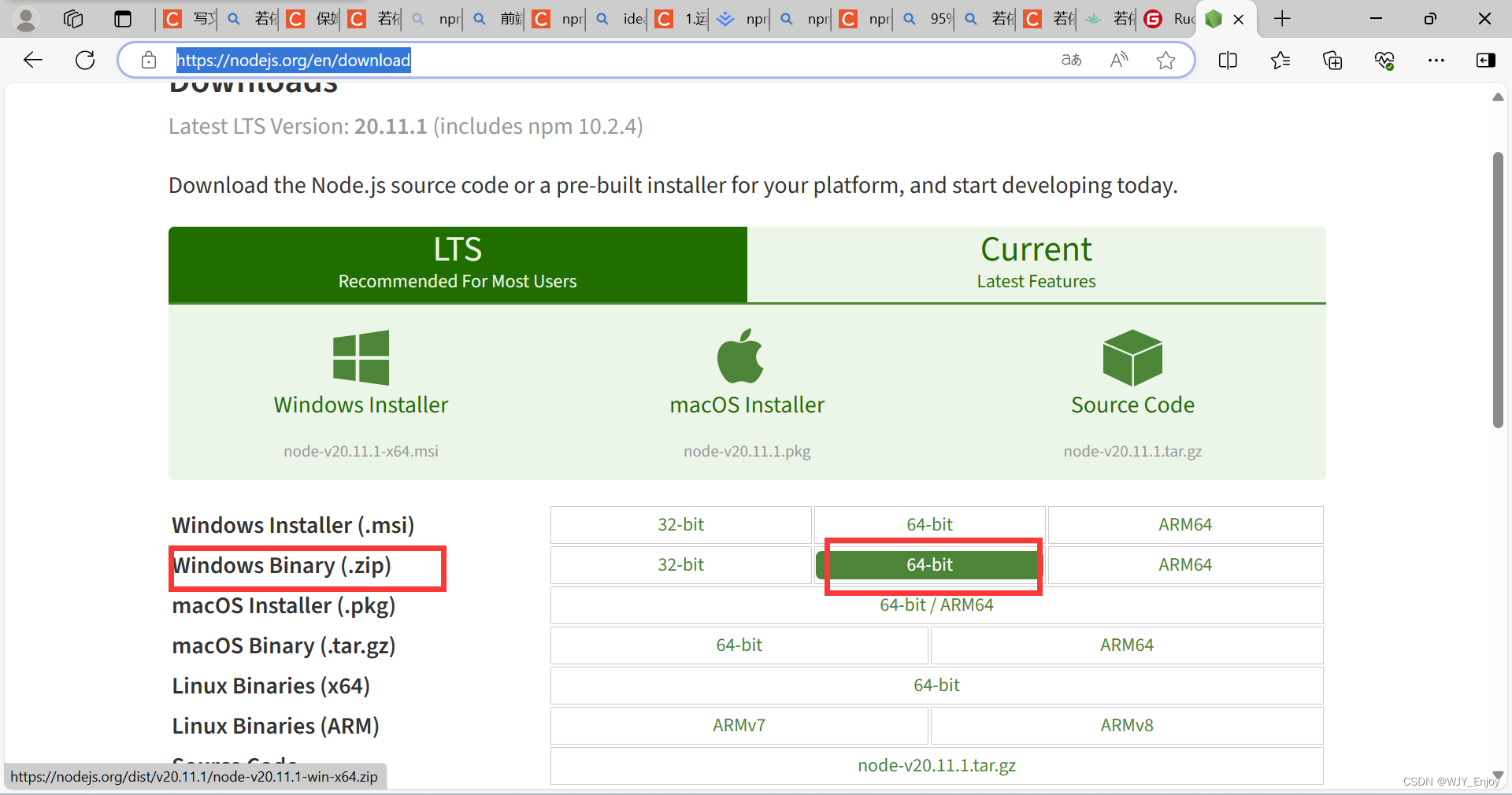Download Linux Binaries ARMv8
Viewport: 1512px width, 795px height.
[1127, 725]
